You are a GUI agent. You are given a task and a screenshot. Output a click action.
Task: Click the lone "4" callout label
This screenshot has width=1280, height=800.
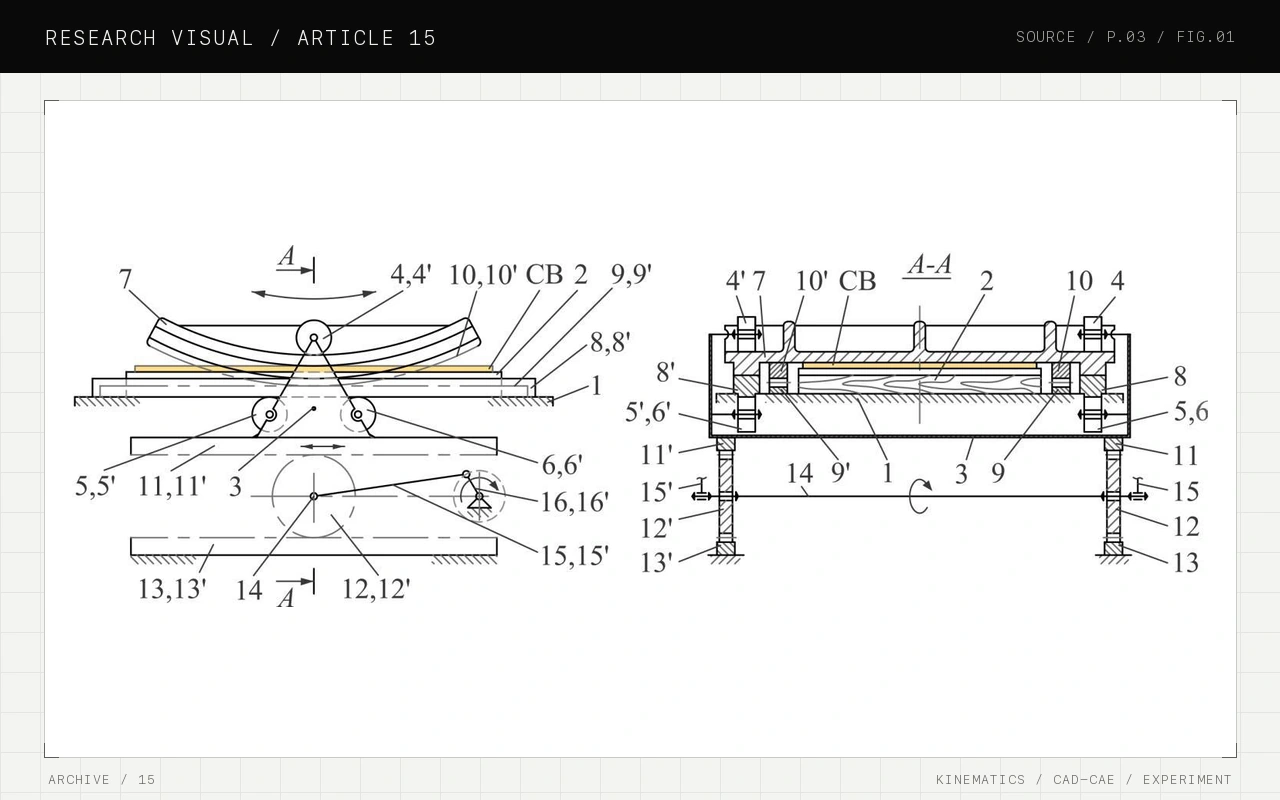tap(1117, 282)
